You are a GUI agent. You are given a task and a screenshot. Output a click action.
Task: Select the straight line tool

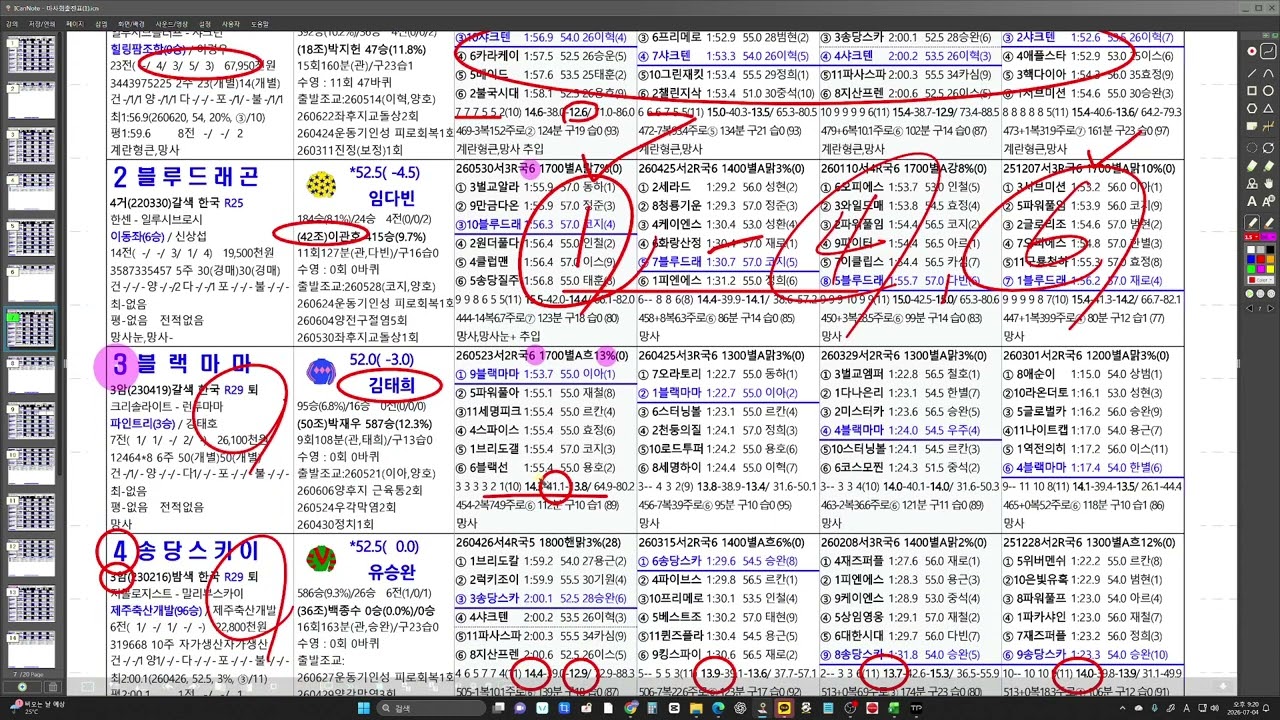(x=1251, y=73)
